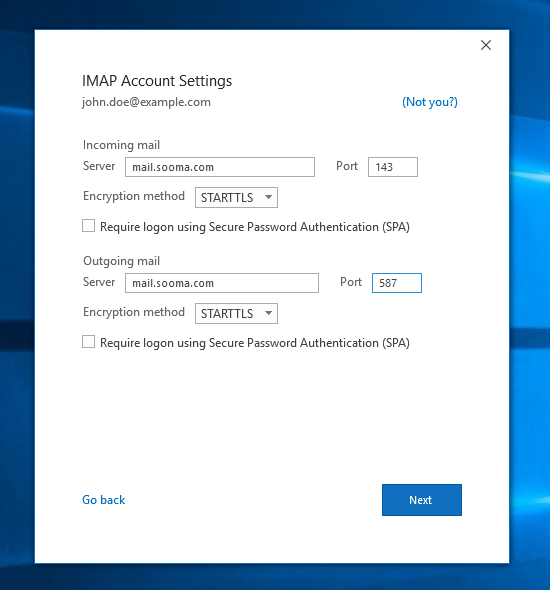Click the Next button
The height and width of the screenshot is (590, 550).
tap(422, 500)
